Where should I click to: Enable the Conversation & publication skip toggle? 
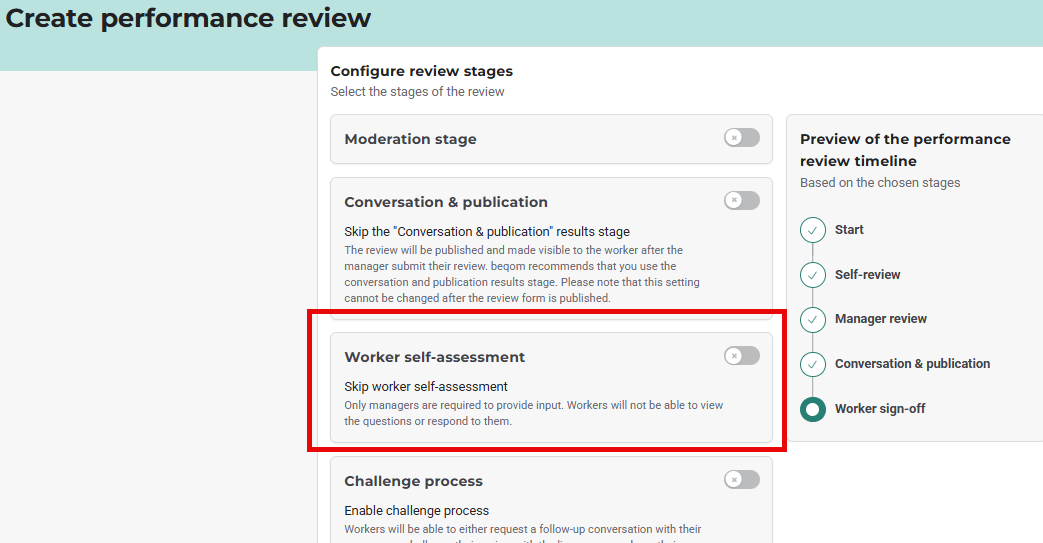[741, 201]
